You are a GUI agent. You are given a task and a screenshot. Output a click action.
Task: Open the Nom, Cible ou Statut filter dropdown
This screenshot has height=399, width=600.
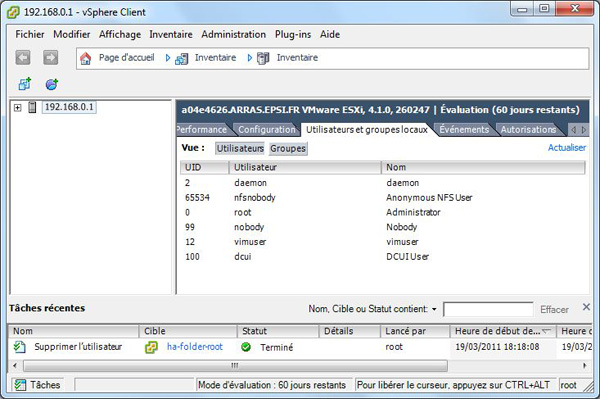[434, 309]
